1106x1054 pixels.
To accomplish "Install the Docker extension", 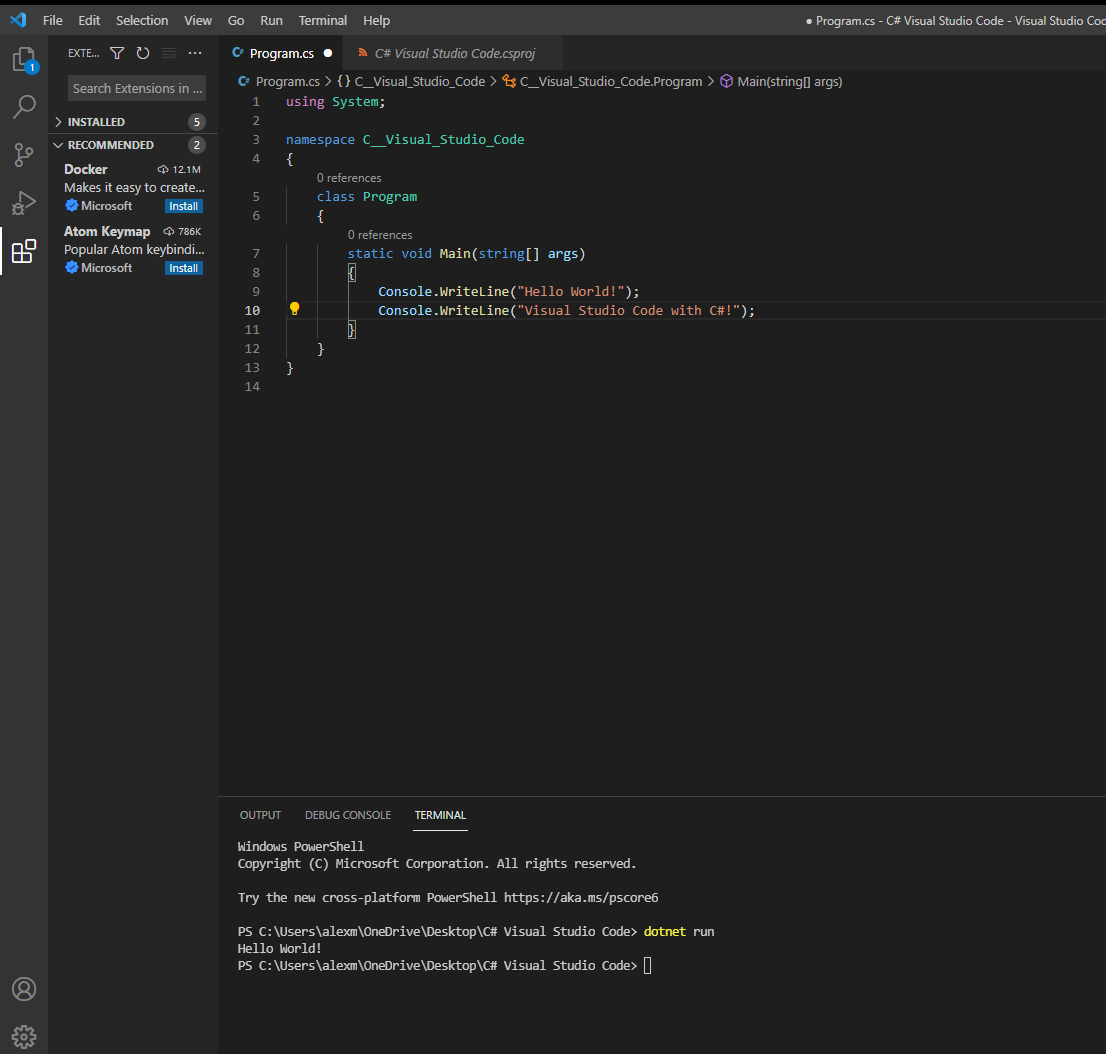I will point(183,206).
